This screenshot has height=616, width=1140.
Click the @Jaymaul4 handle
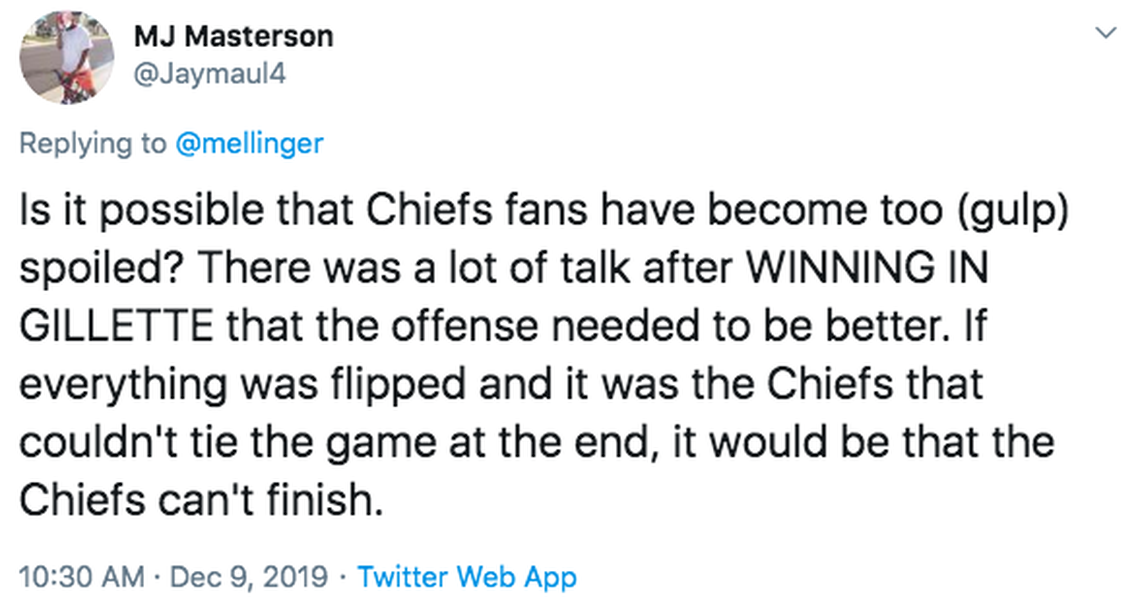pos(209,72)
